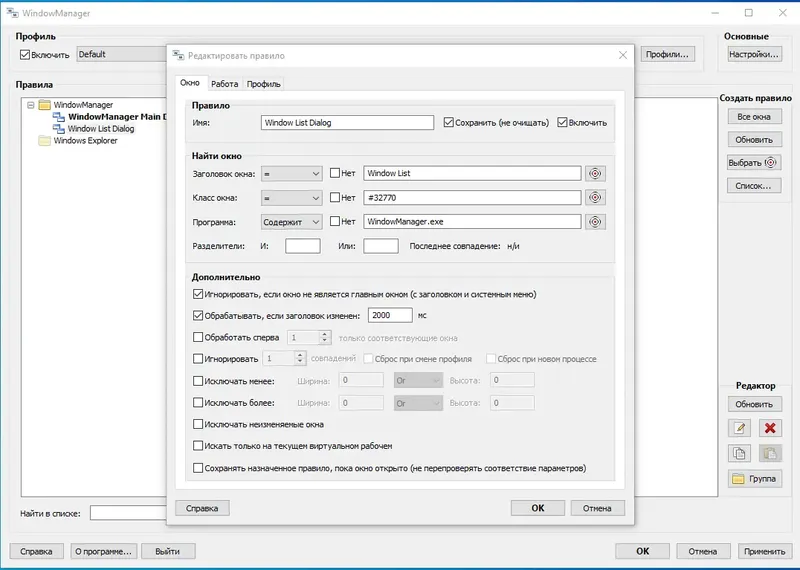
Task: Paste rule using the clipboard icon
Action: pyautogui.click(x=770, y=453)
